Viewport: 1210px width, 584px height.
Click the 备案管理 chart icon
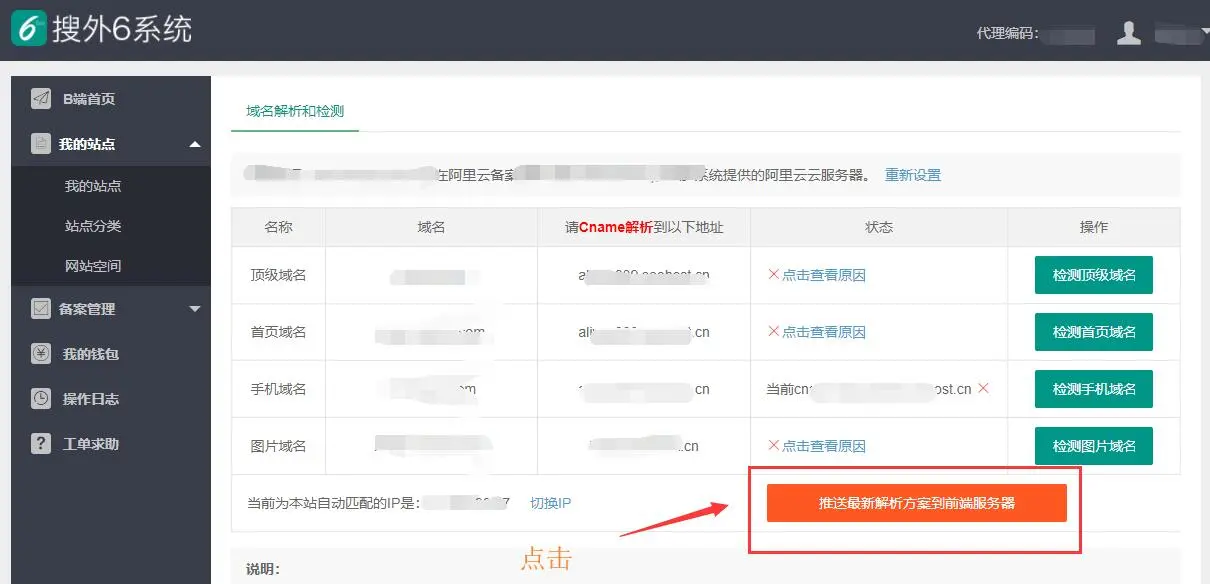pos(41,309)
